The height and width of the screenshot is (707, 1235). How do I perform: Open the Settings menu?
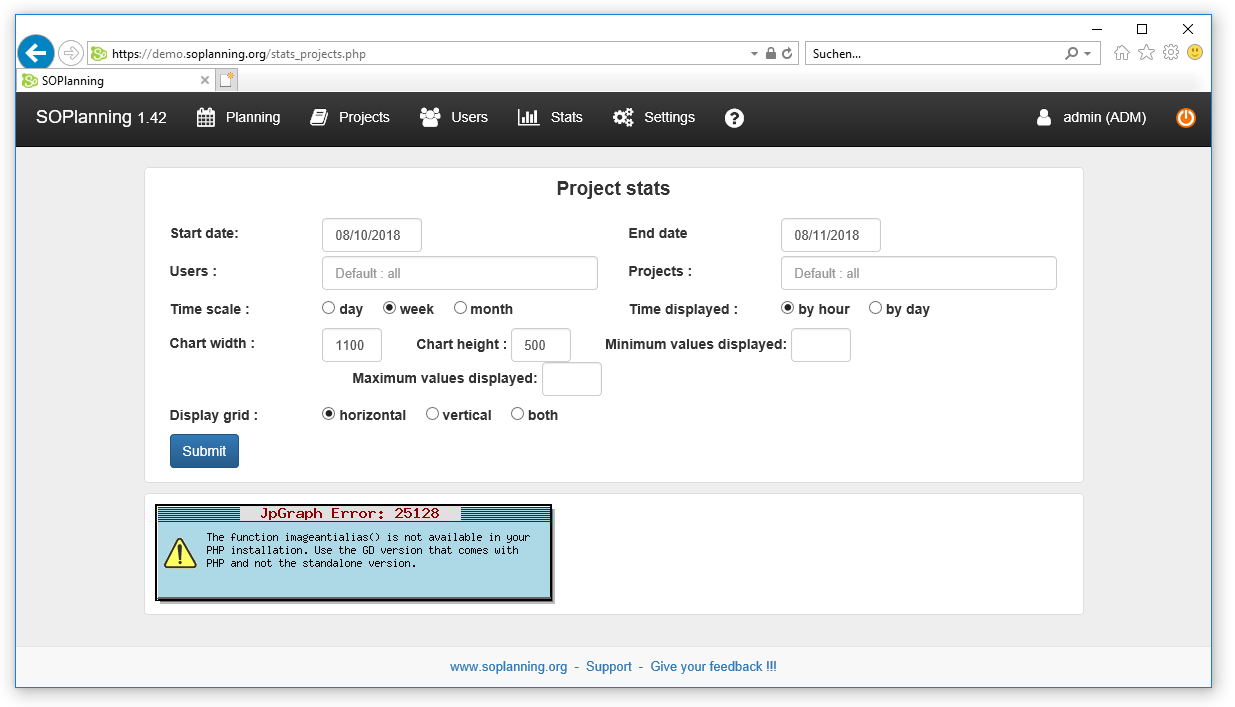(x=654, y=118)
